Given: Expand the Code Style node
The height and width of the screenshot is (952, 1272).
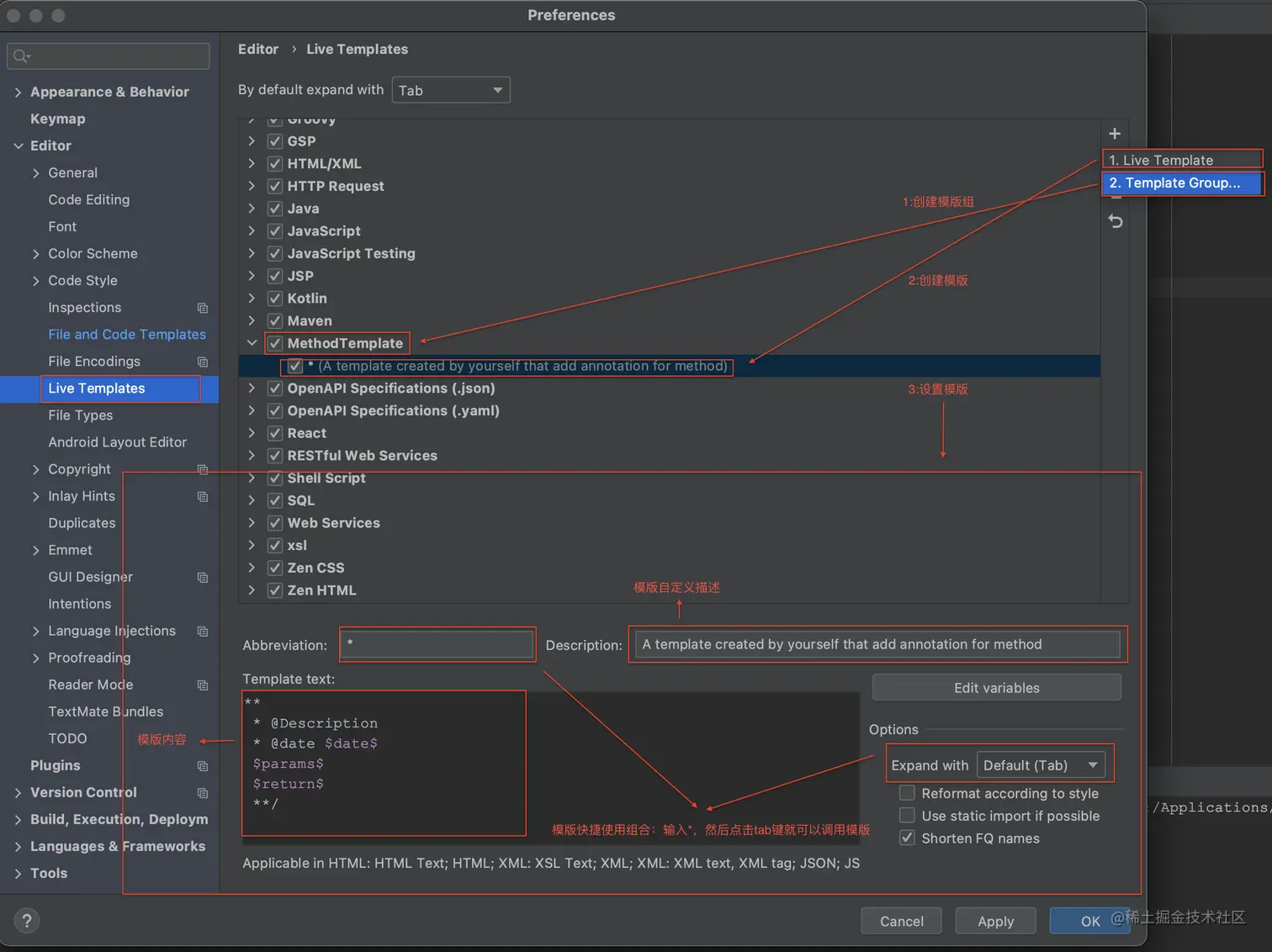Looking at the screenshot, I should click(x=35, y=281).
